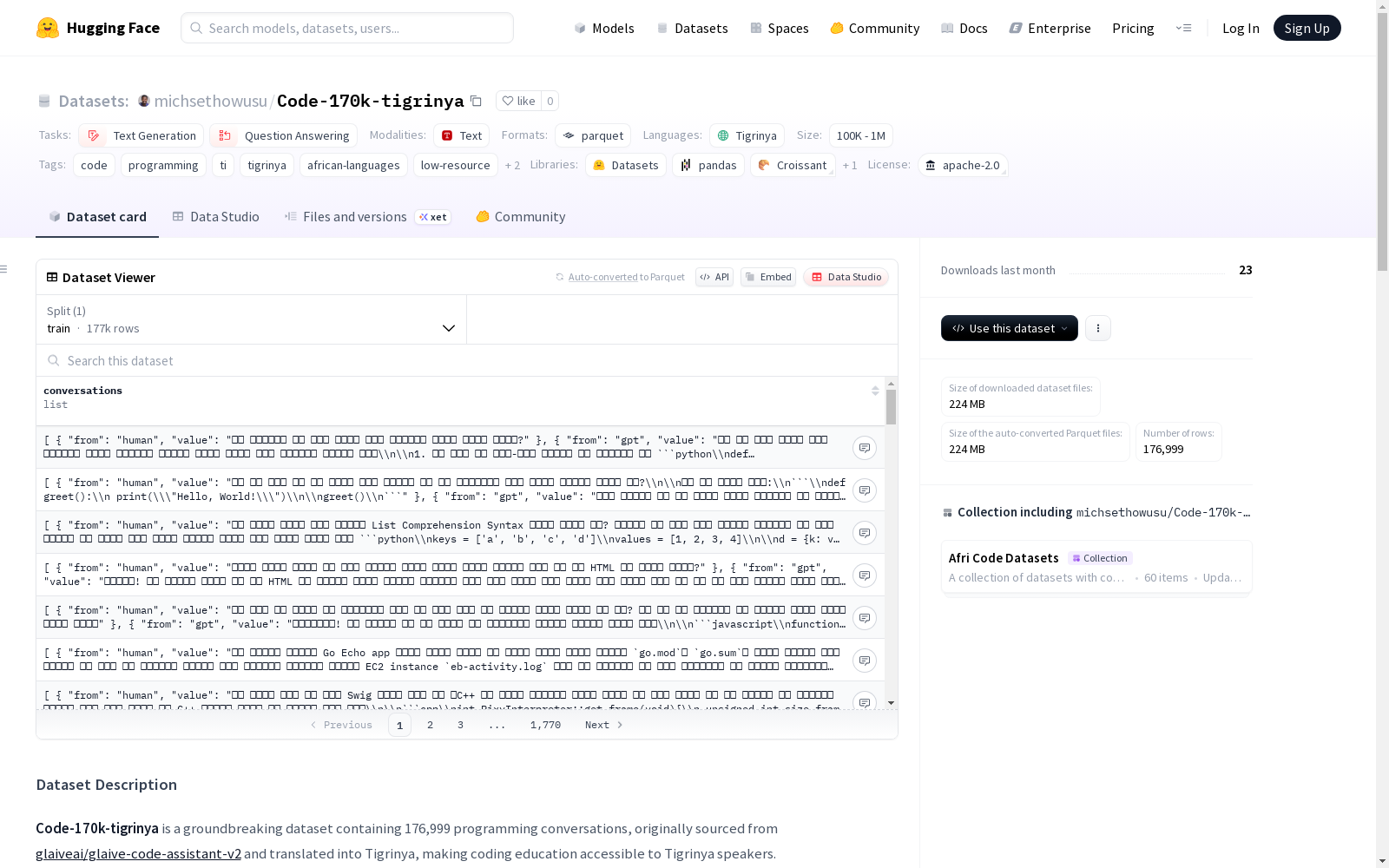Screen dimensions: 1389x868
Task: Expand the +1 additional libraries
Action: (850, 165)
